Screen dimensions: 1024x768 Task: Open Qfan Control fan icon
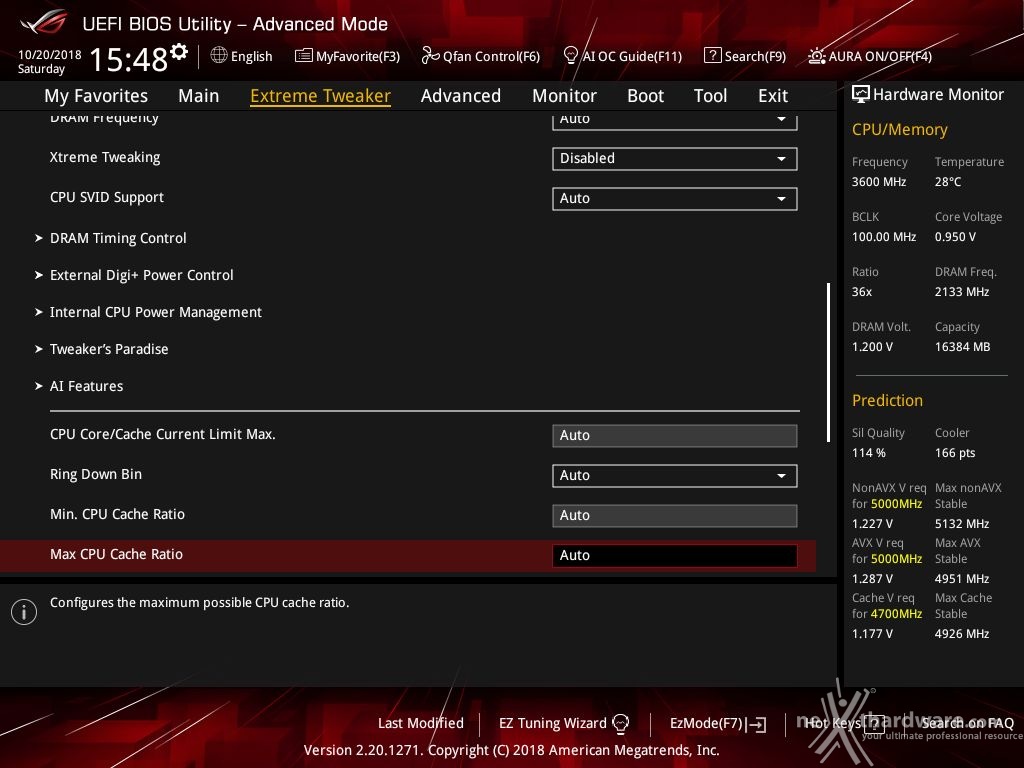tap(430, 56)
